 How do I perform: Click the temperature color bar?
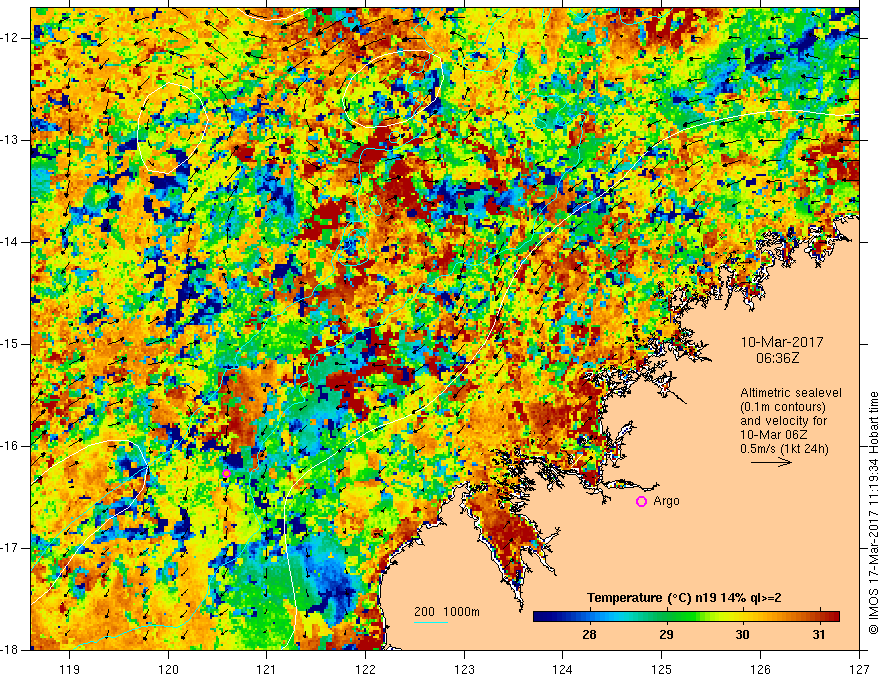[x=686, y=617]
